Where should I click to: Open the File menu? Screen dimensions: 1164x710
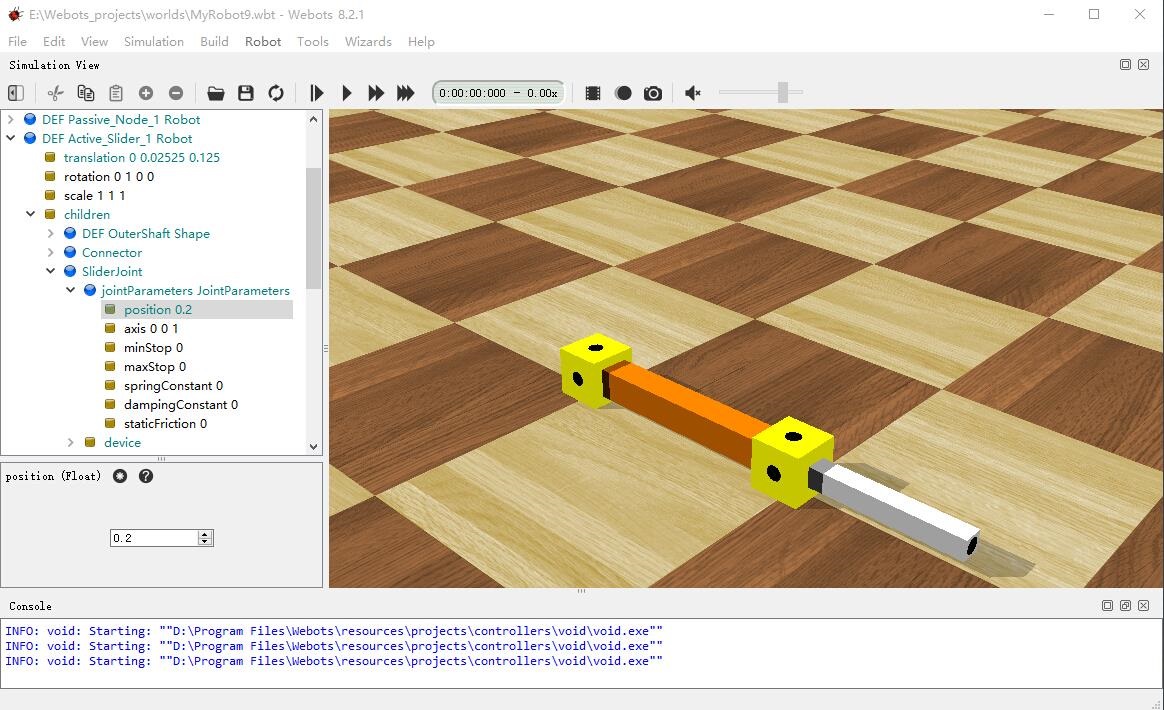(x=17, y=42)
